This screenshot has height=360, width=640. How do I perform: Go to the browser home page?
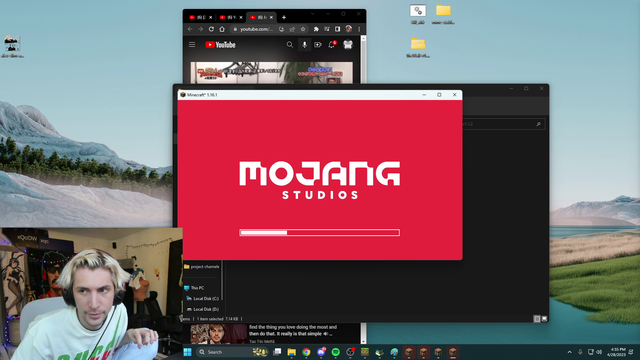[222, 29]
